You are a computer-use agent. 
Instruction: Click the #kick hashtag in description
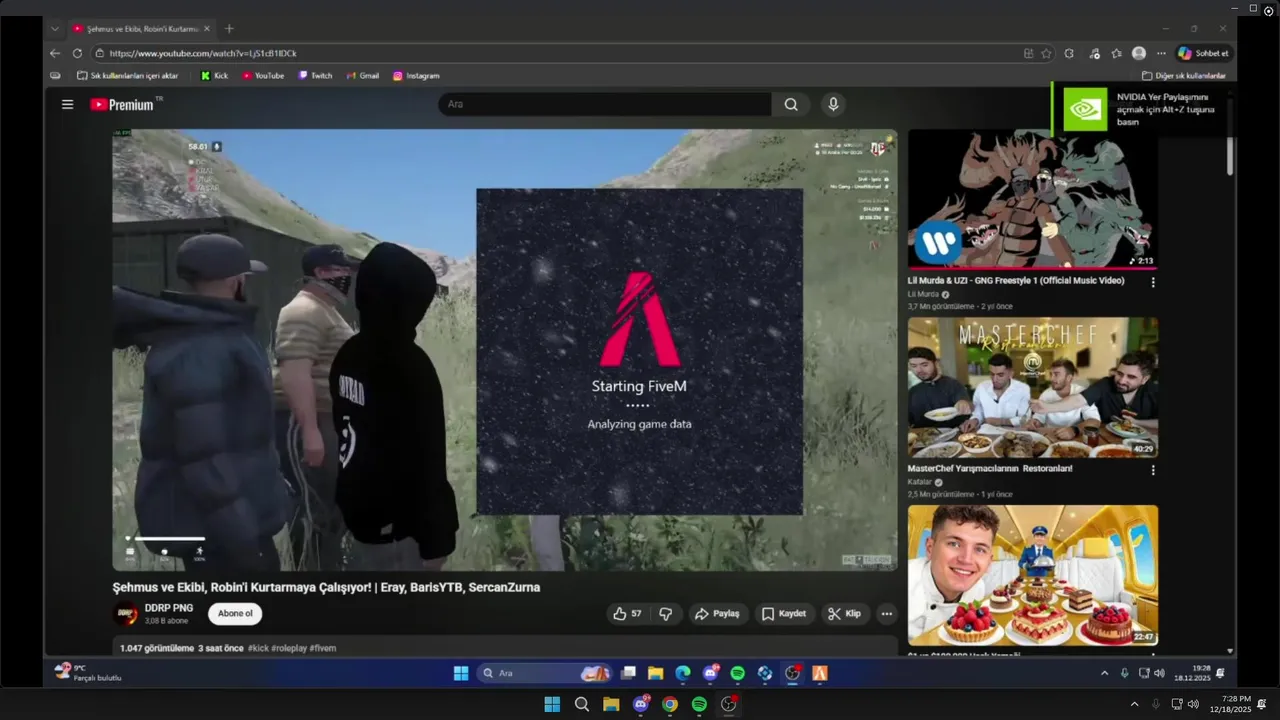coord(257,648)
